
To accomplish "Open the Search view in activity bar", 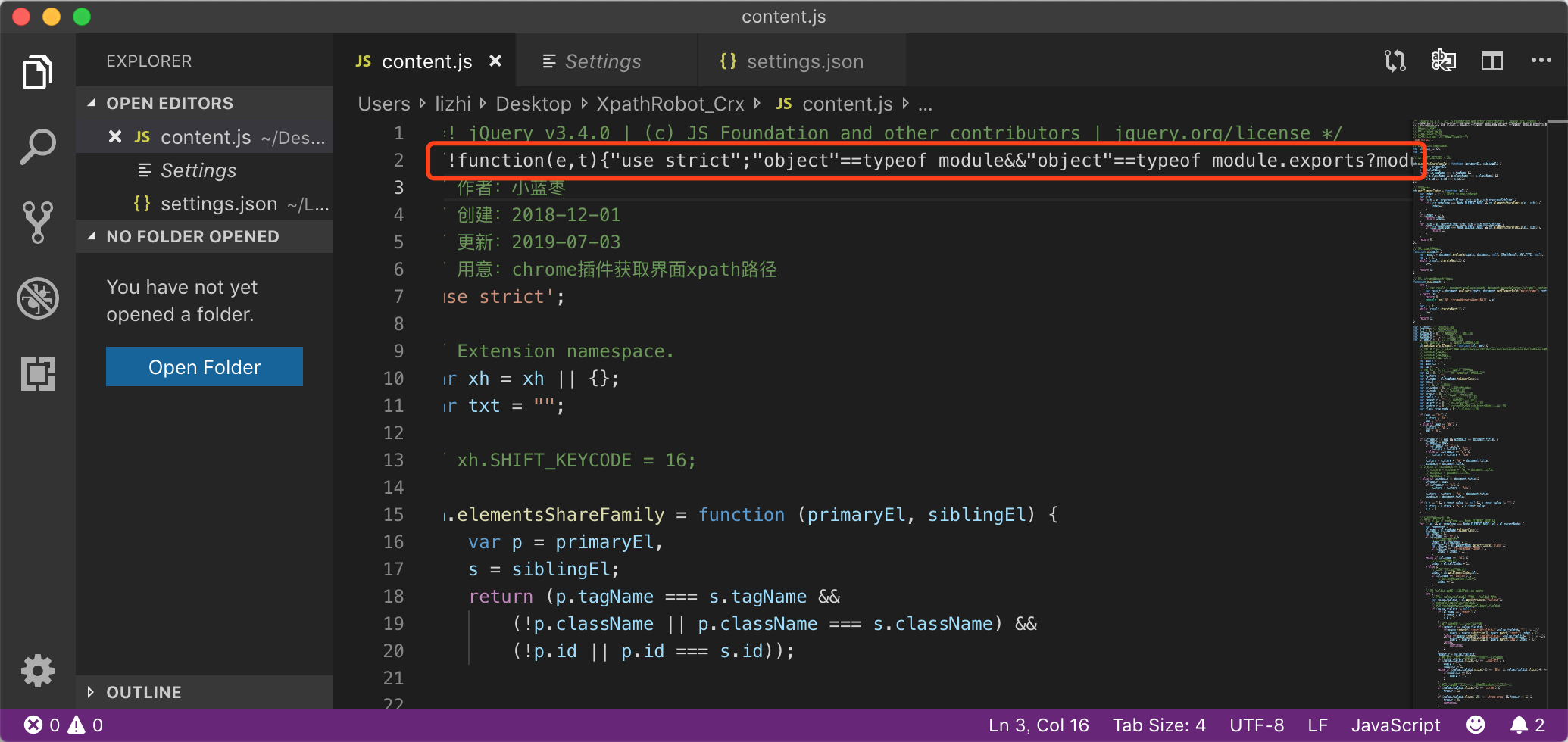I will click(x=37, y=147).
